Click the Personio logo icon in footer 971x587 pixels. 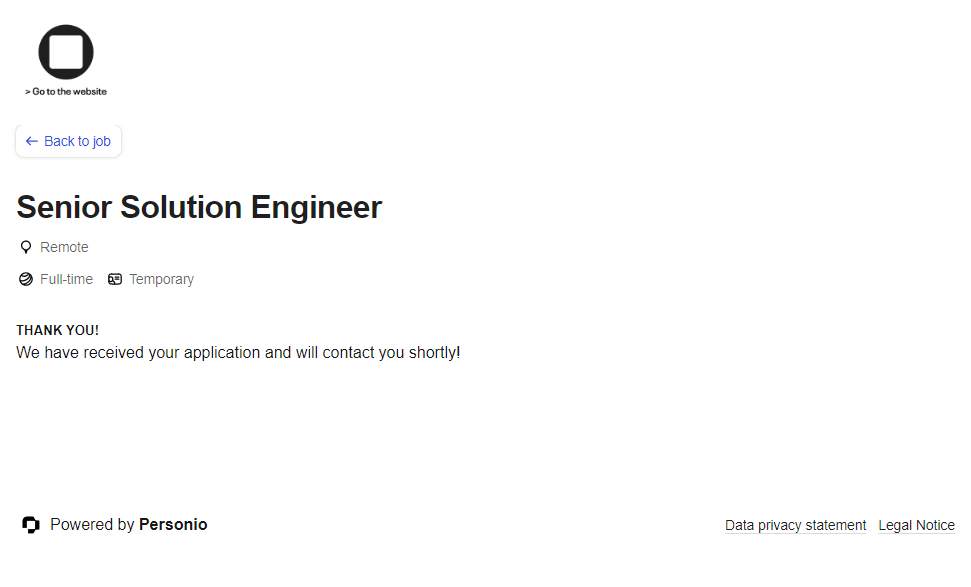[x=31, y=525]
